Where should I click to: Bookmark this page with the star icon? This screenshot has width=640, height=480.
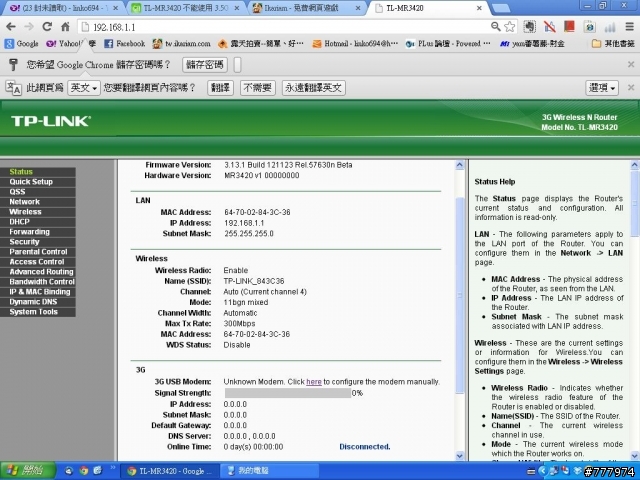click(509, 27)
